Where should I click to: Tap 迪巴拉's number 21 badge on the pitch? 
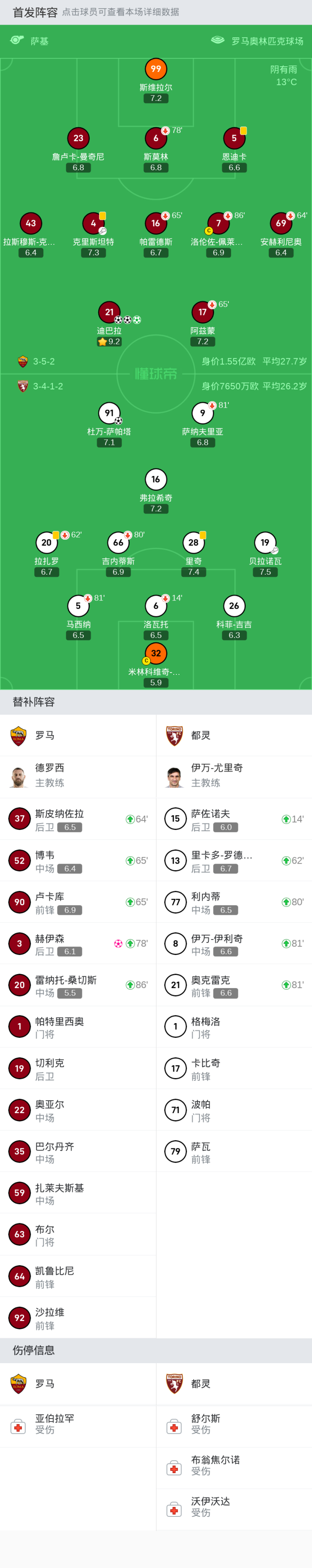(x=109, y=312)
